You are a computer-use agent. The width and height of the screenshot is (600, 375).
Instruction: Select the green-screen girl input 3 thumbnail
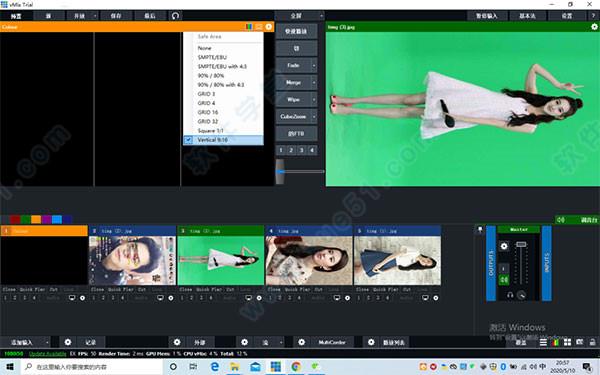pyautogui.click(x=221, y=261)
